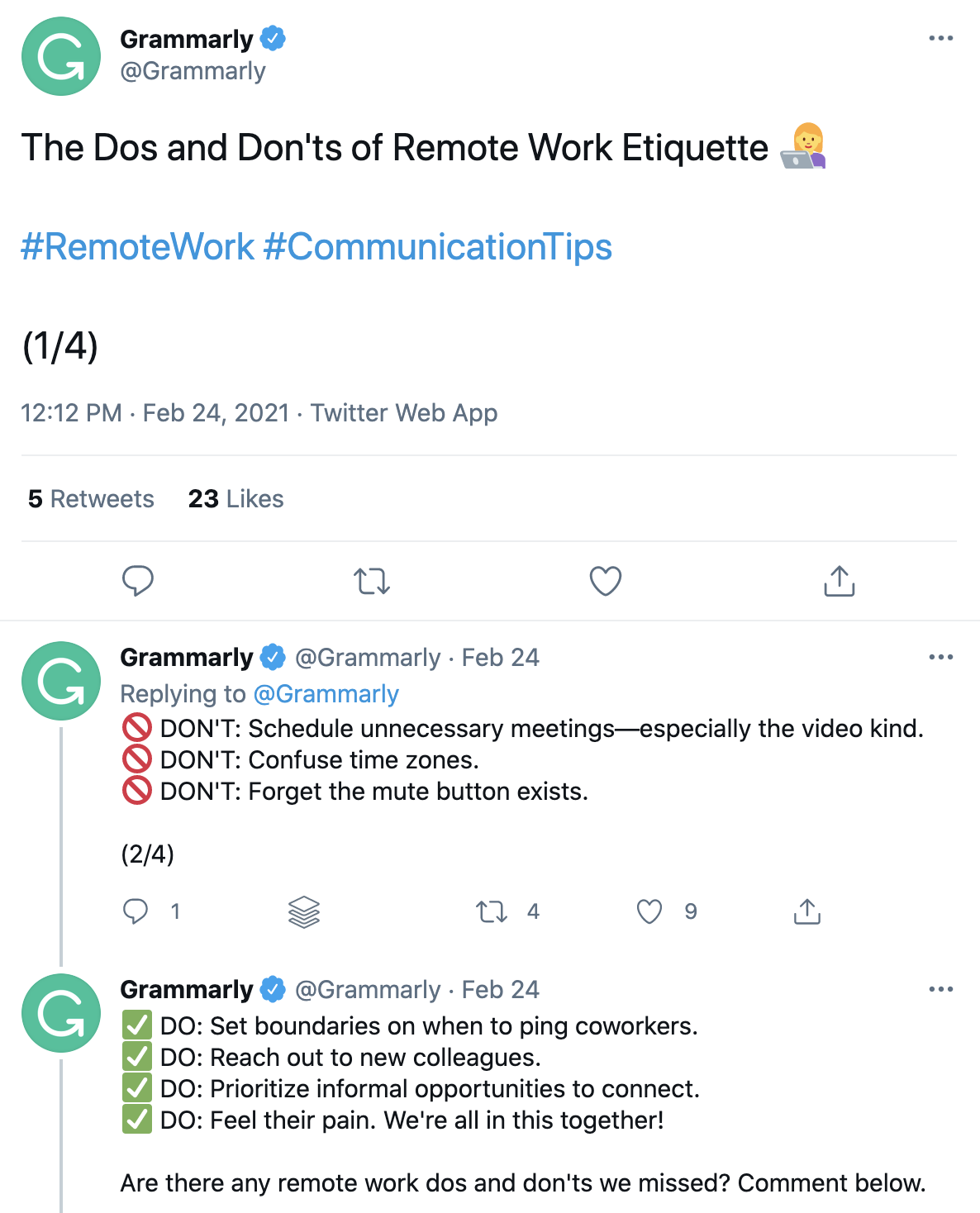Retweet the DON'T list tweet
980x1213 pixels.
tap(492, 911)
